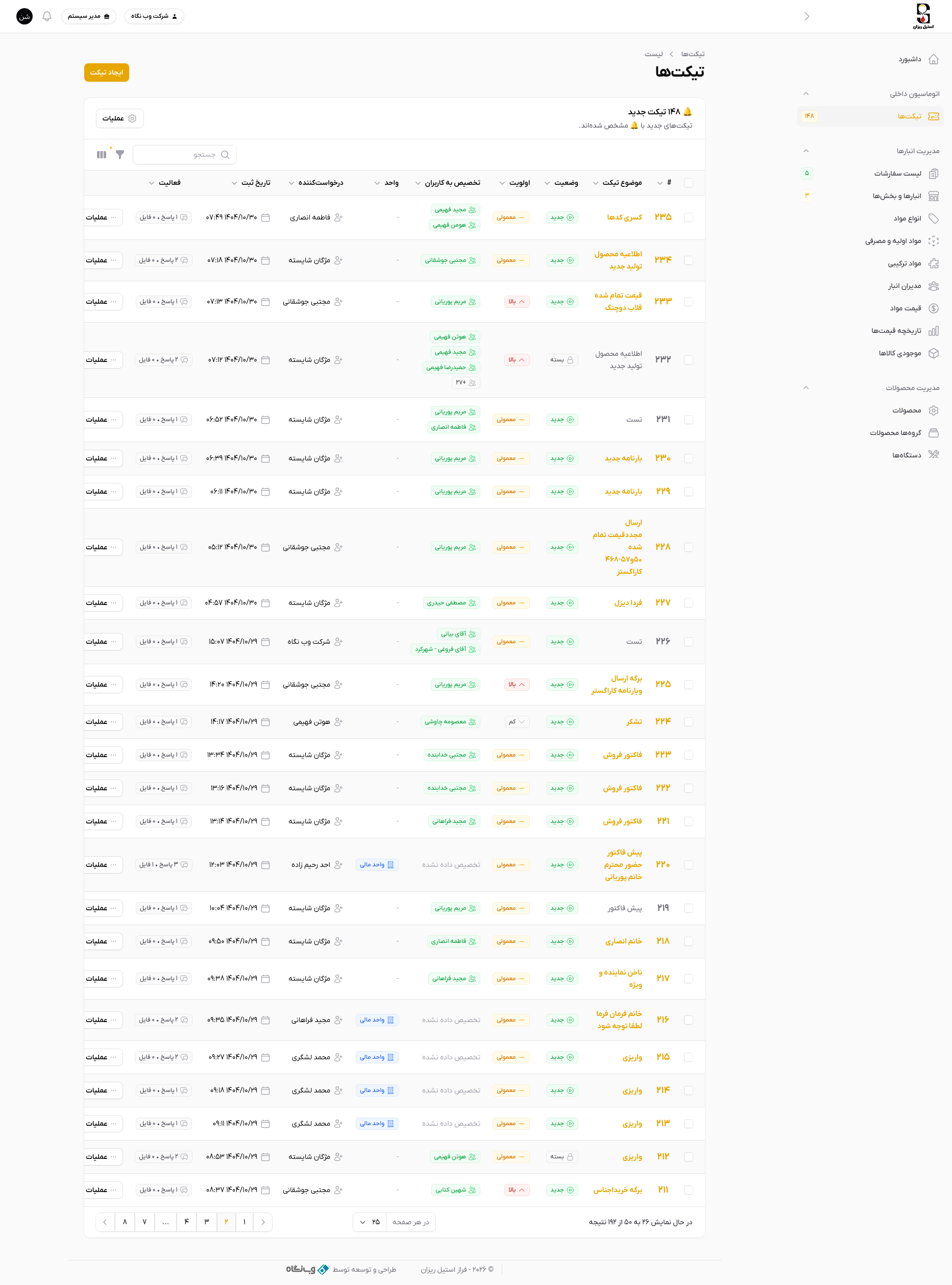Click the dashboard home icon in sidebar
Image resolution: width=952 pixels, height=1285 pixels.
coord(933,59)
